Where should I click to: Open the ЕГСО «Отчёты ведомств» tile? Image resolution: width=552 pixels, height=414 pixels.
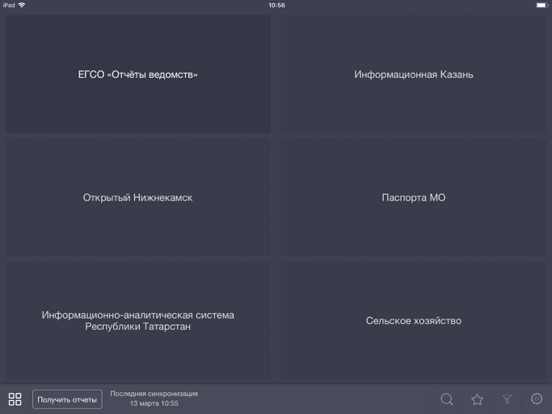coord(138,74)
